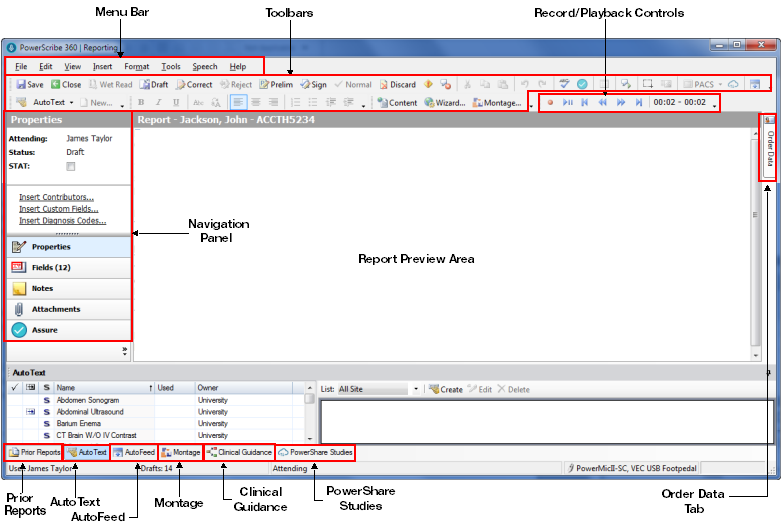The height and width of the screenshot is (526, 783).
Task: Open the Insert menu
Action: coord(102,66)
